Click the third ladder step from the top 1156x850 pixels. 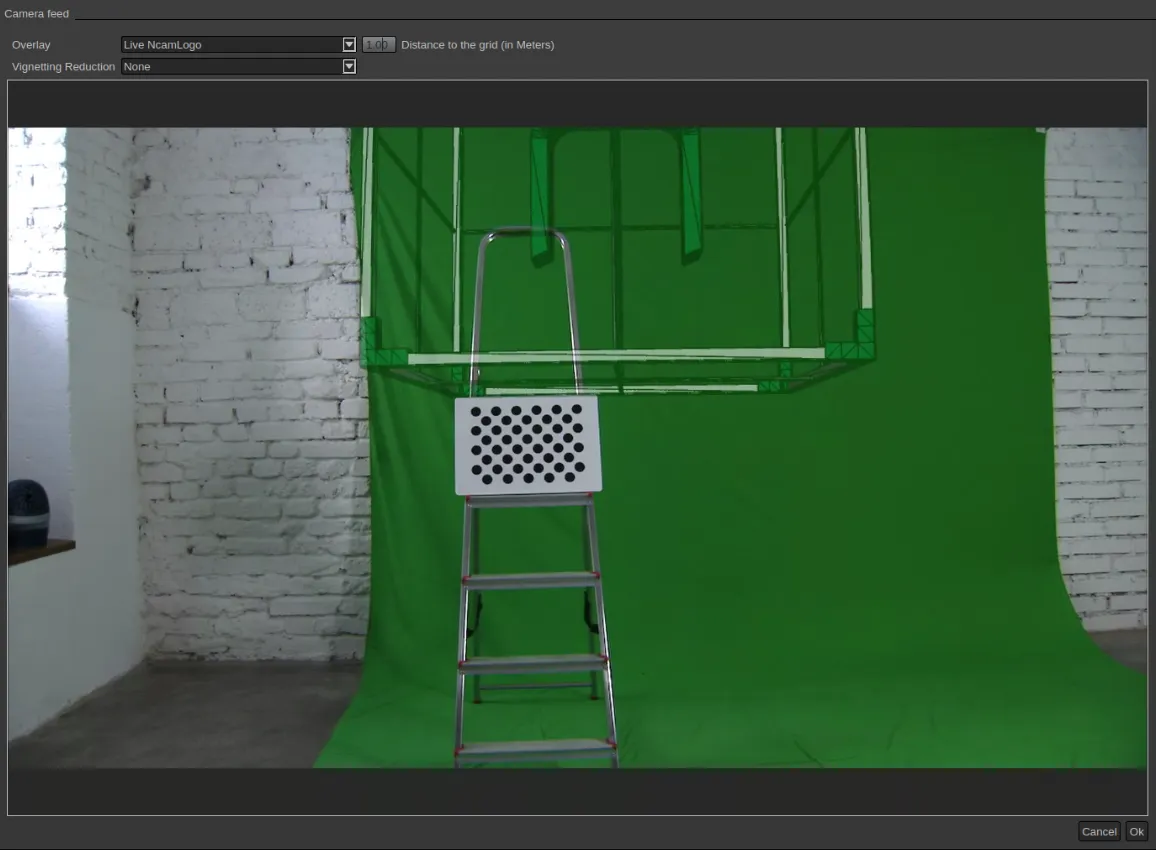532,662
